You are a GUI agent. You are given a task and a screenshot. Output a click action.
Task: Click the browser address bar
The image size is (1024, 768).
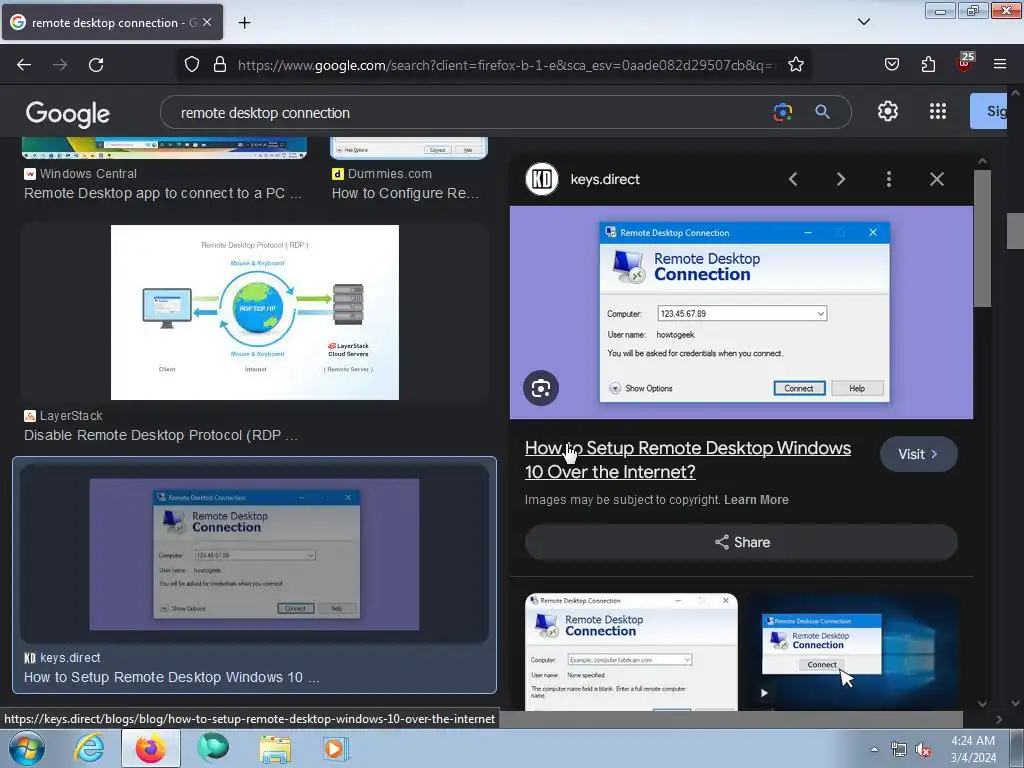[506, 65]
